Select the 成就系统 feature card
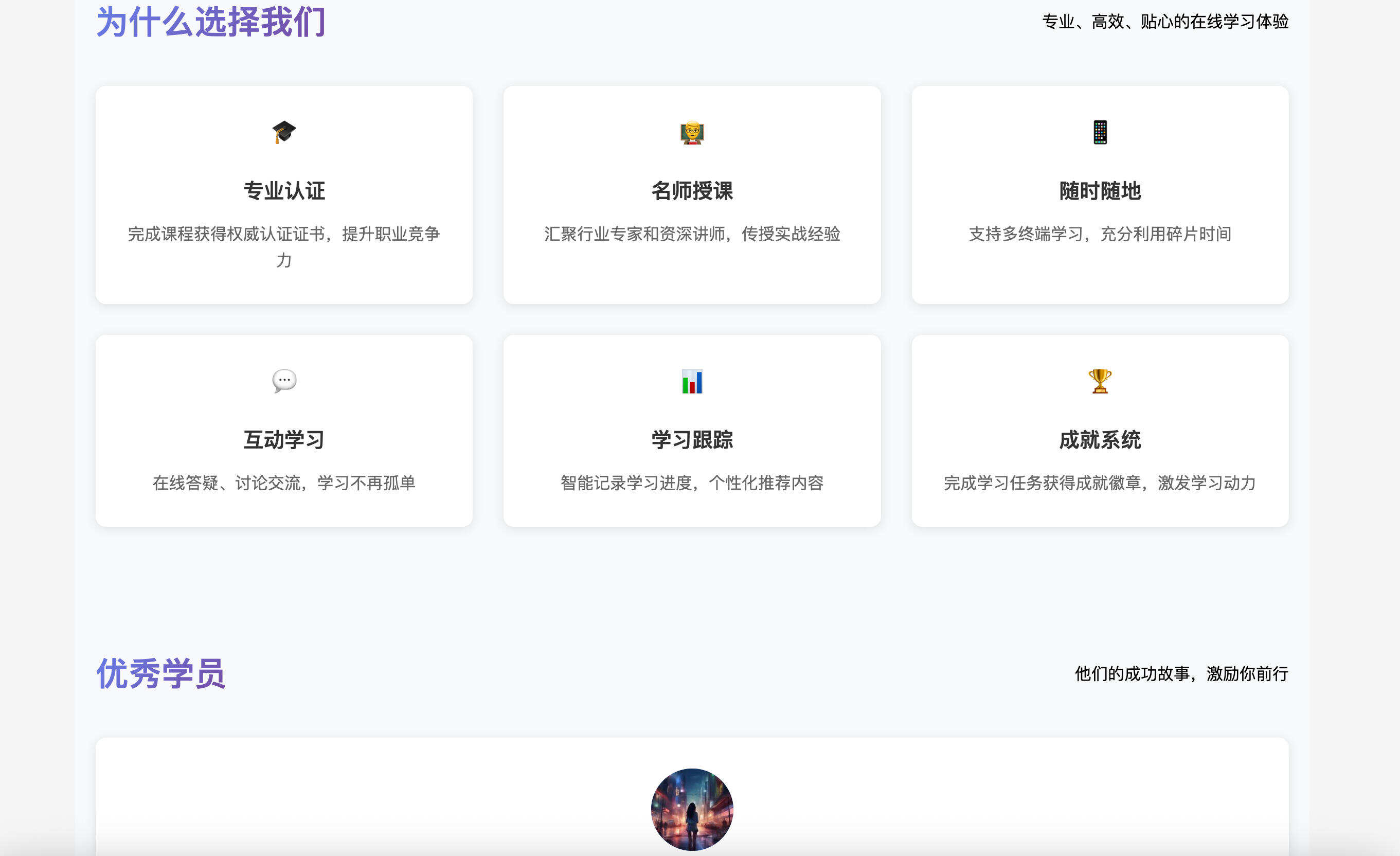The image size is (1400, 856). click(x=1099, y=438)
